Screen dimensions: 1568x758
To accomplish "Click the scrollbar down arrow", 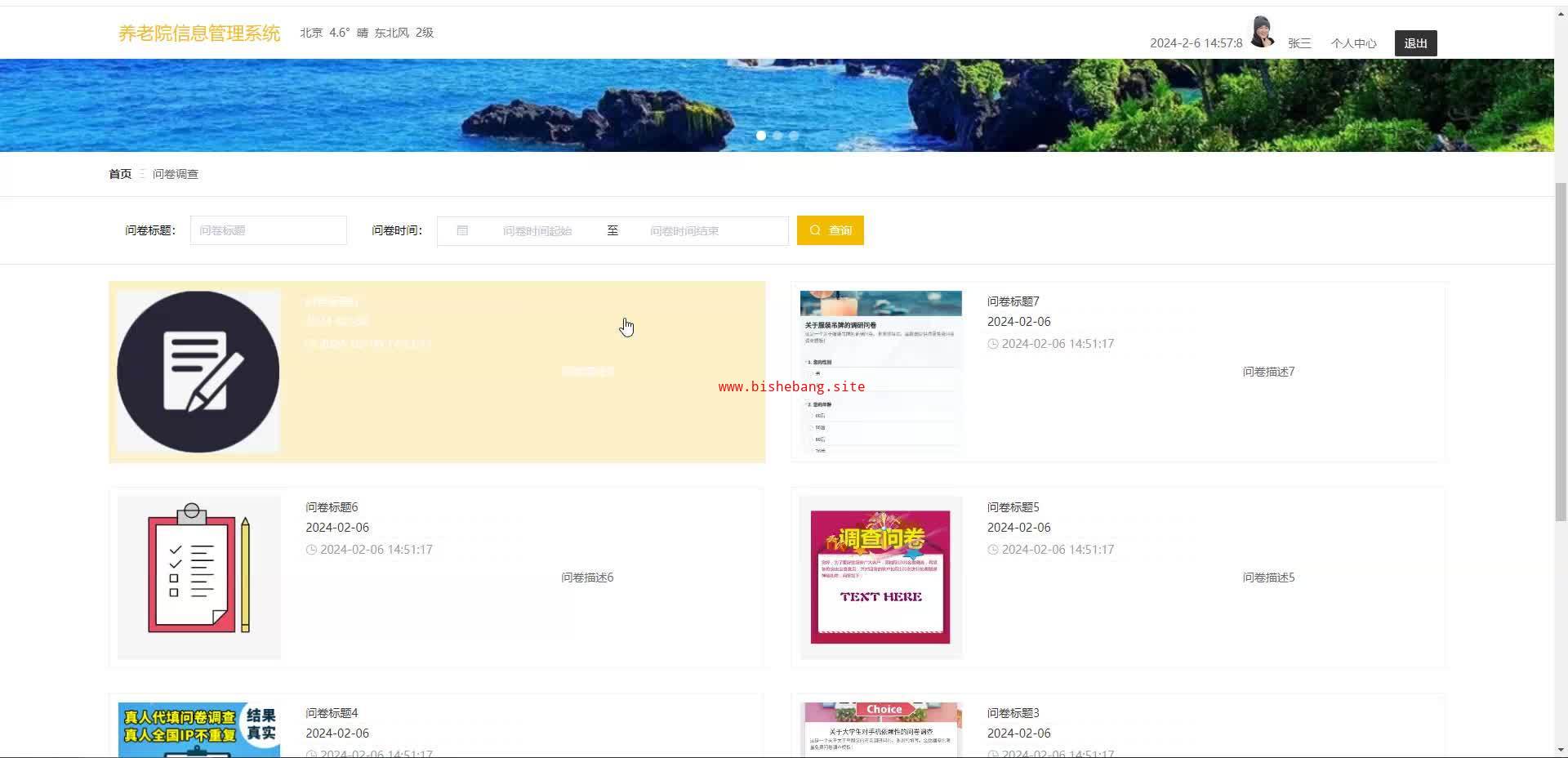I will [x=1561, y=749].
